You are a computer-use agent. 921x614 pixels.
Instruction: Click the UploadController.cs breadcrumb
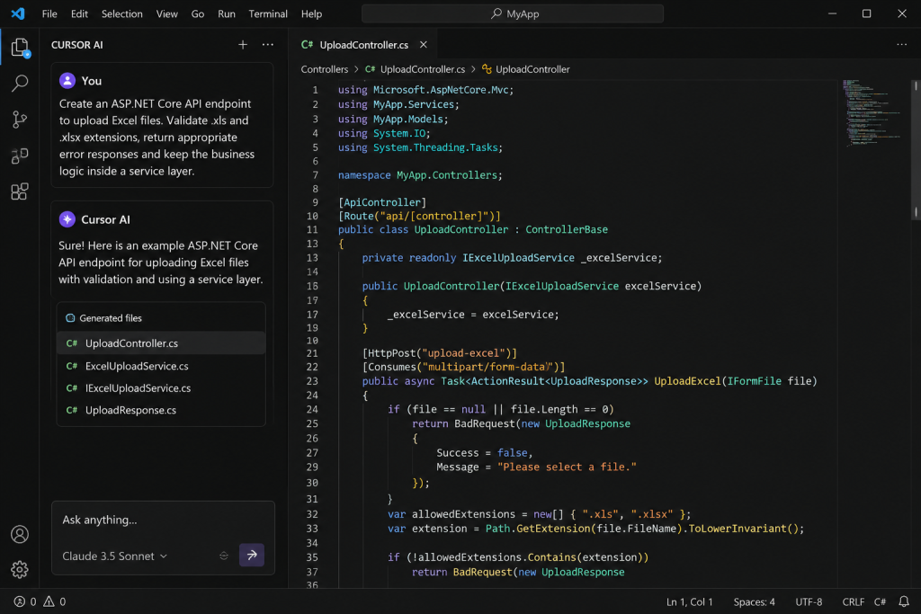click(x=422, y=69)
